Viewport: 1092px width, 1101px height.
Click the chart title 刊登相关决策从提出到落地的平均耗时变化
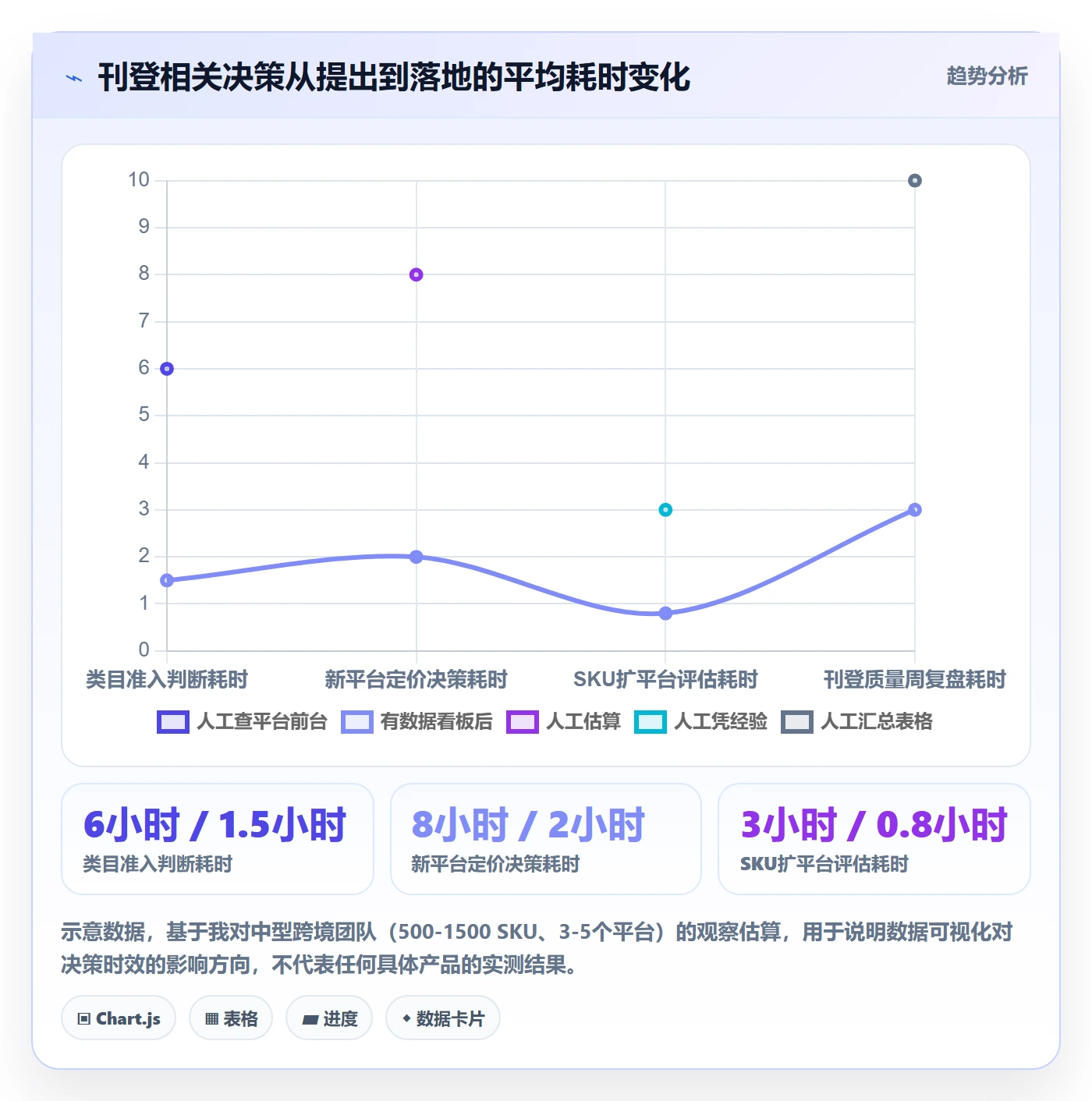394,77
